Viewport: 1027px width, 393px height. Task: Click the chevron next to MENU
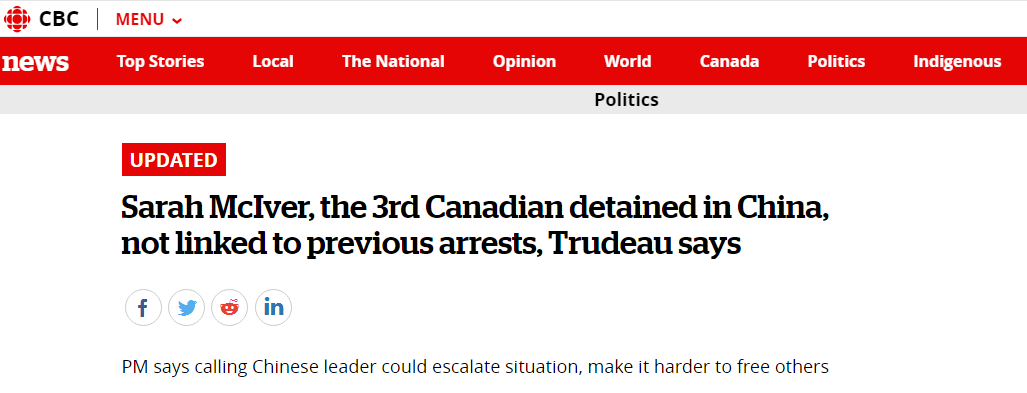click(x=177, y=21)
